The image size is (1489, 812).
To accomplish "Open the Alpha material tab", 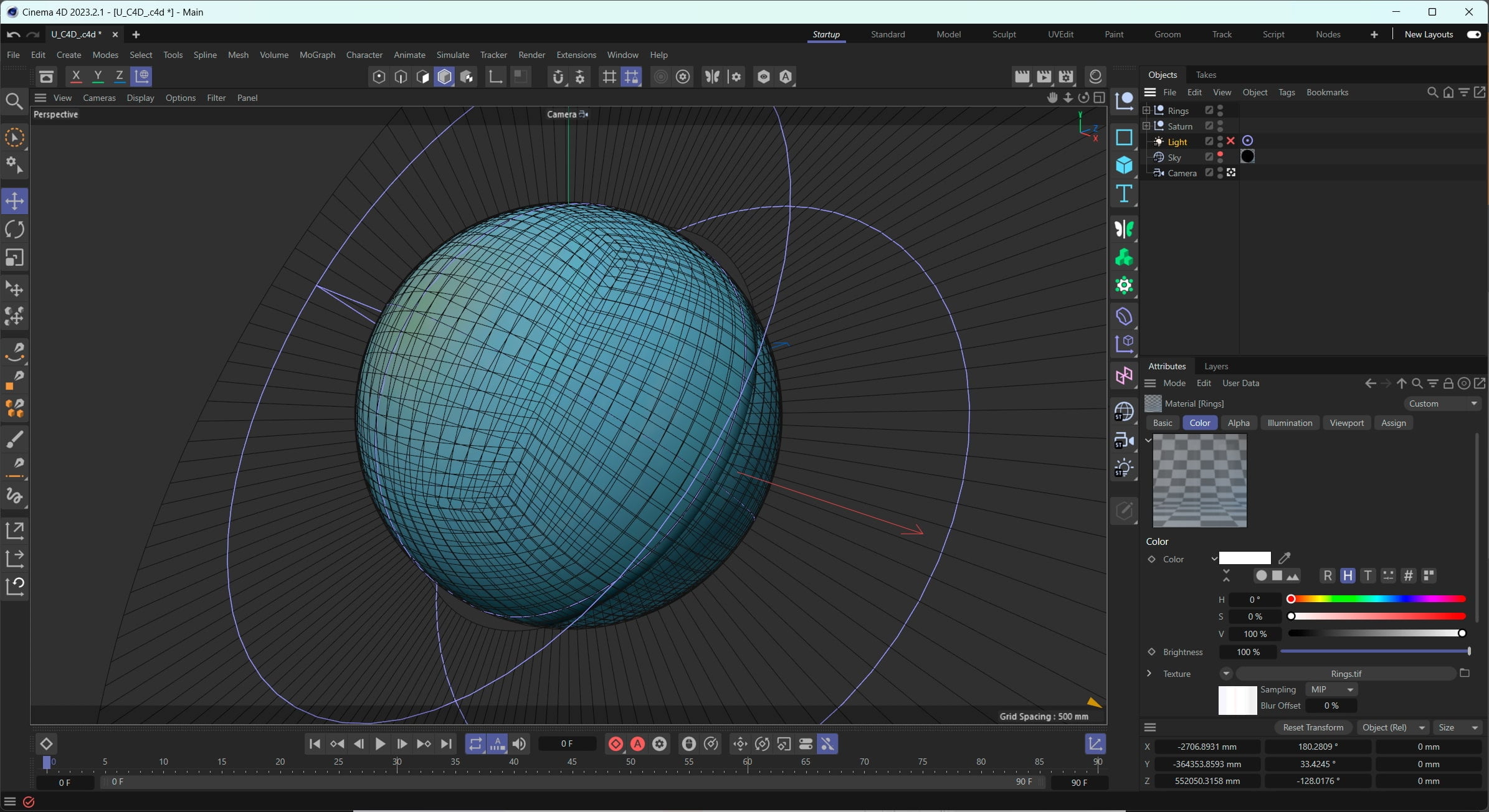I will tap(1238, 423).
